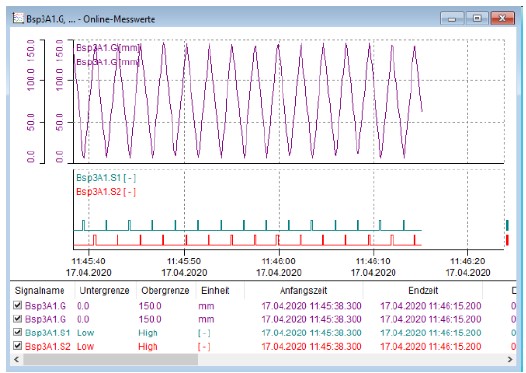The image size is (526, 373).
Task: Click the 11:45:50 time axis label
Action: point(184,261)
